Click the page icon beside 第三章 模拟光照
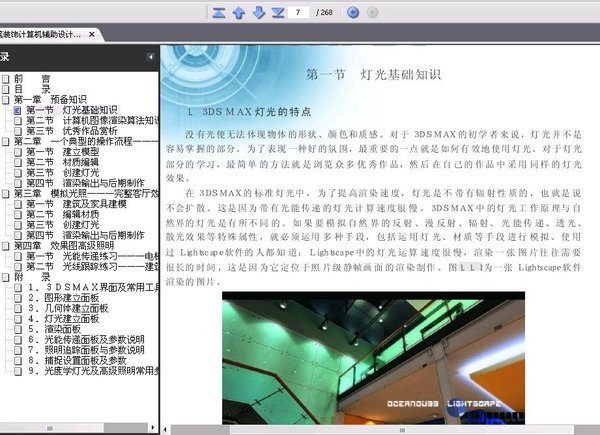 coord(5,194)
